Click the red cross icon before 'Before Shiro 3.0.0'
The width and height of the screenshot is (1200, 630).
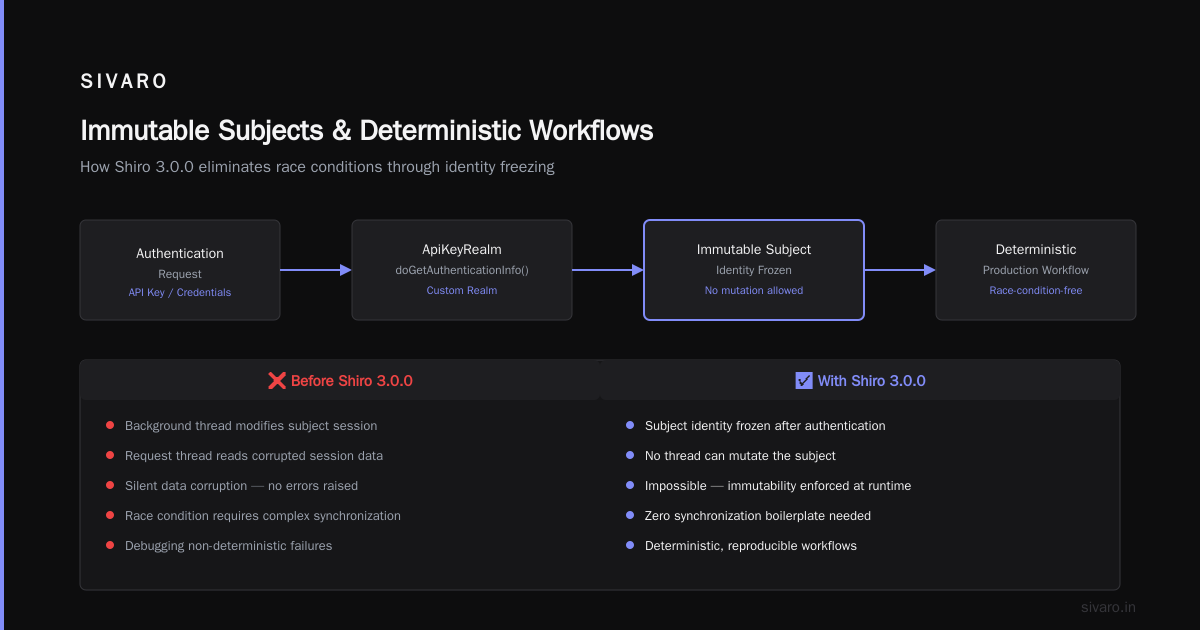coord(277,381)
